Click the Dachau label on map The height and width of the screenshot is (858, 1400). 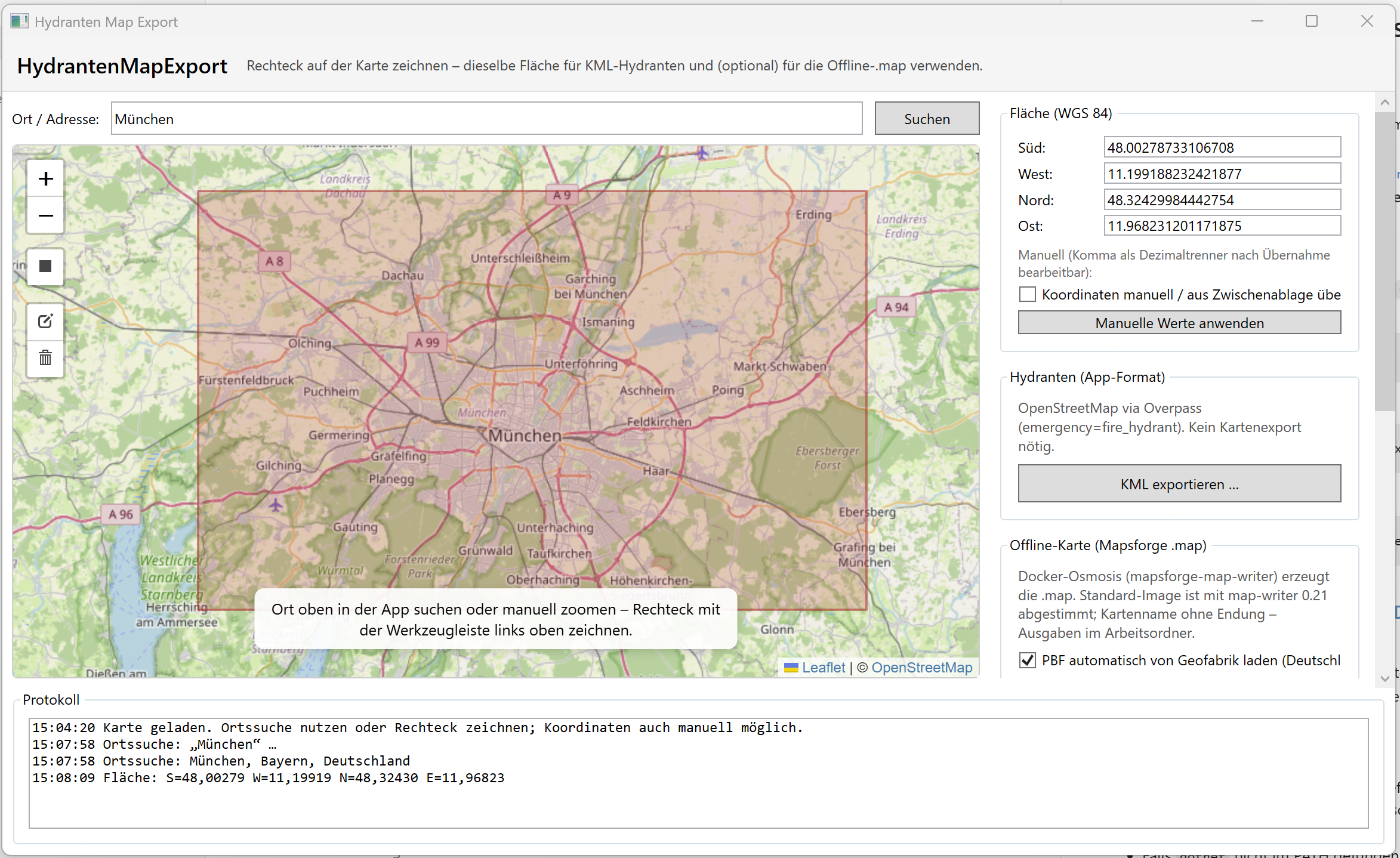[x=403, y=276]
